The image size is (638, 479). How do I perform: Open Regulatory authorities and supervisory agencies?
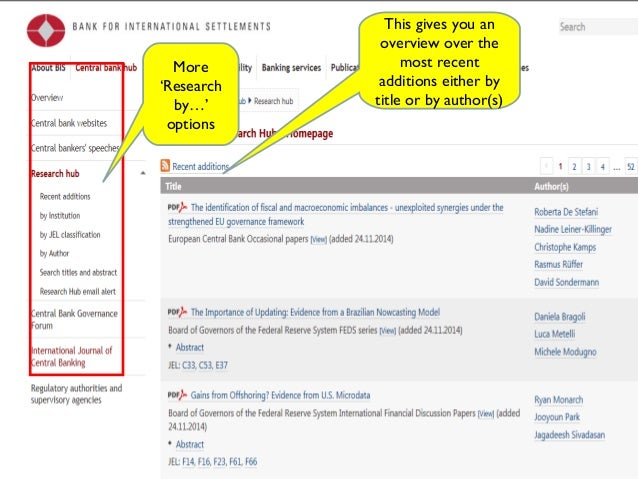76,394
